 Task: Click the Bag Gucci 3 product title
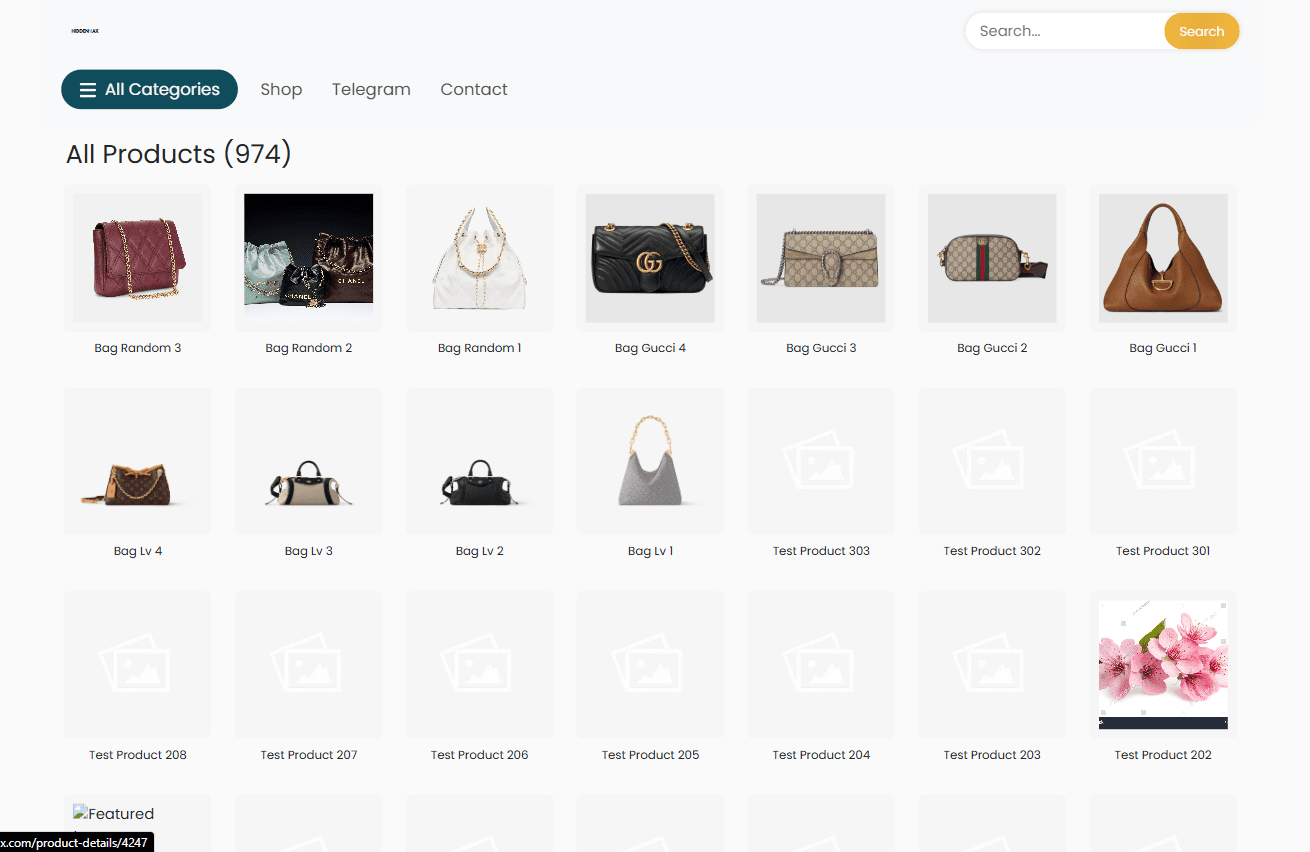[x=821, y=348]
